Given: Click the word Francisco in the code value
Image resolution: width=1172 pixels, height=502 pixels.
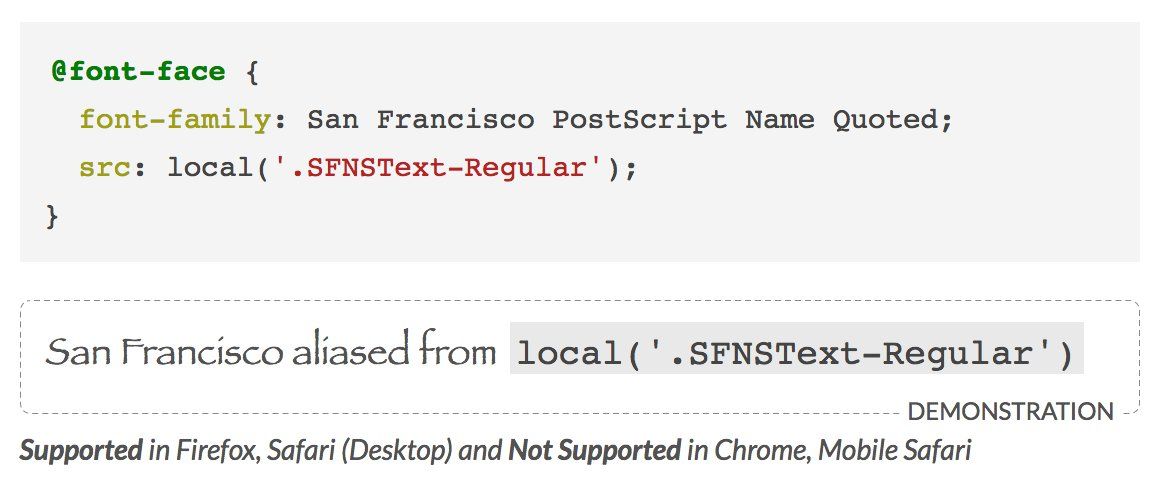Looking at the screenshot, I should [x=455, y=120].
